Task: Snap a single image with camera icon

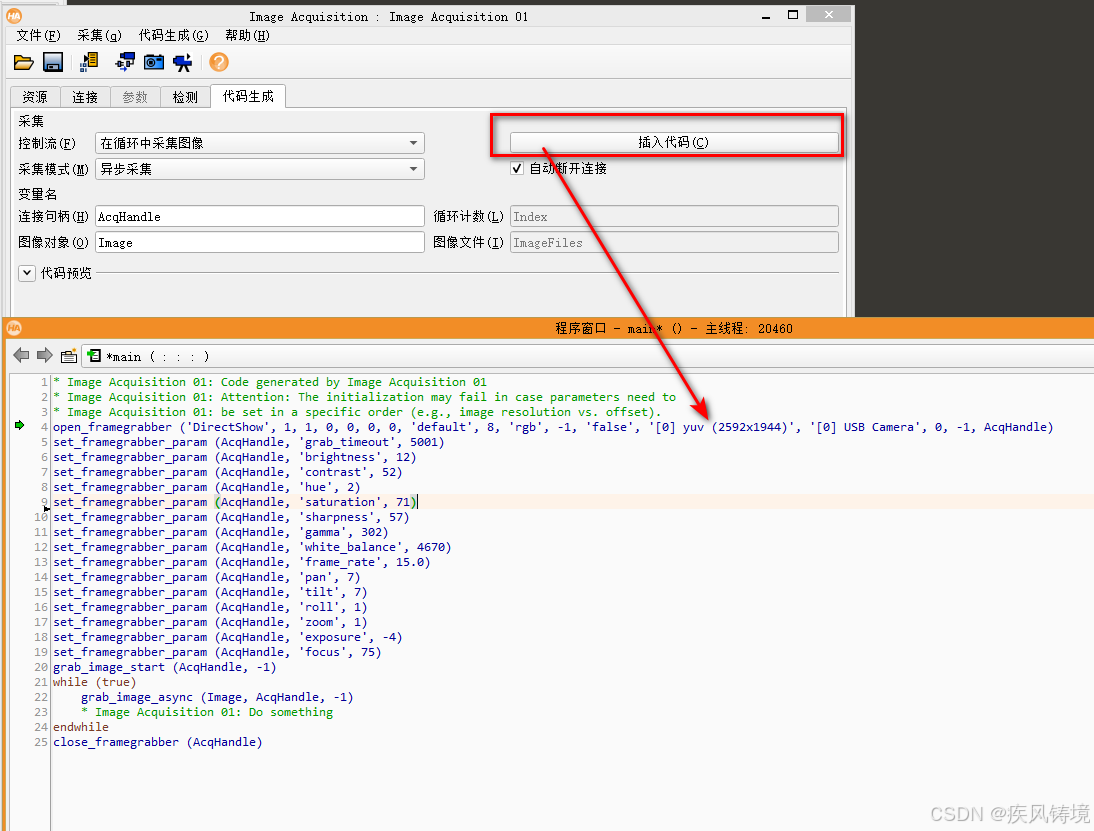Action: 153,62
